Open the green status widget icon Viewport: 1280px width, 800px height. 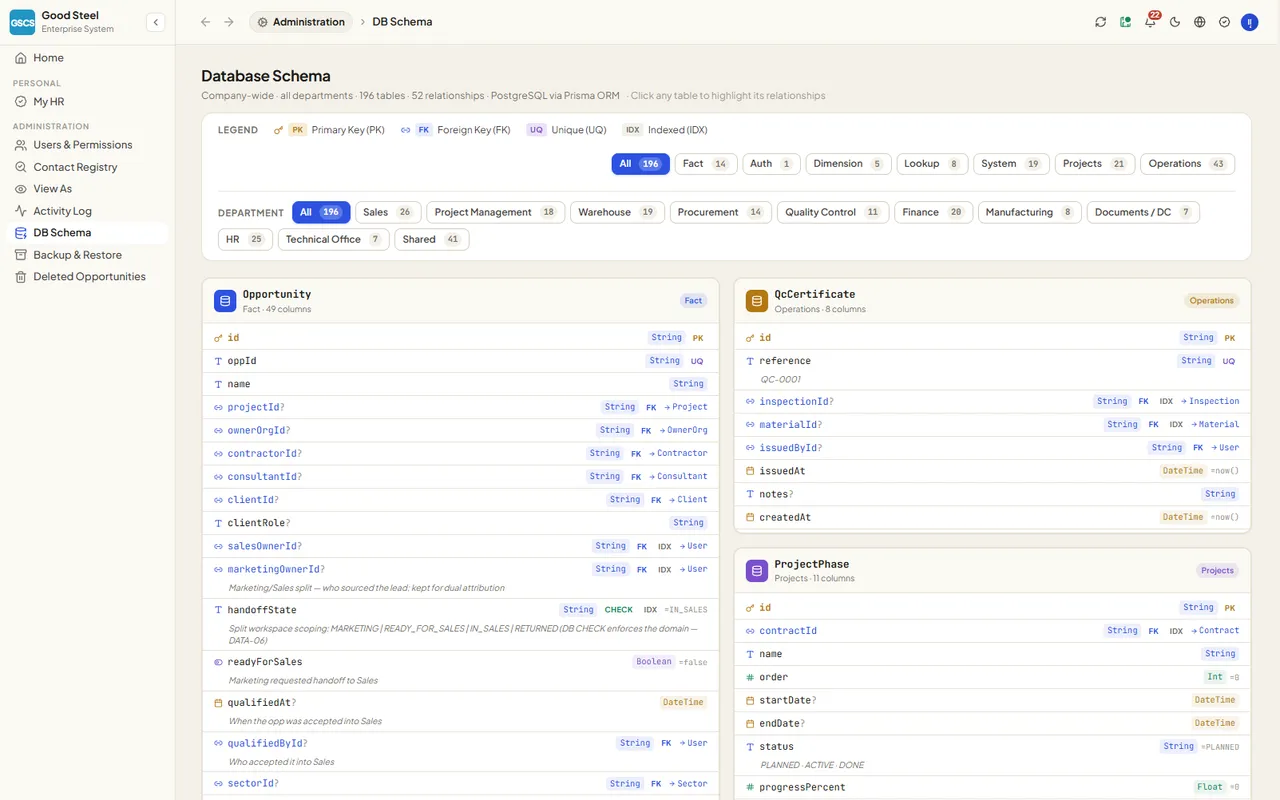click(x=1125, y=22)
